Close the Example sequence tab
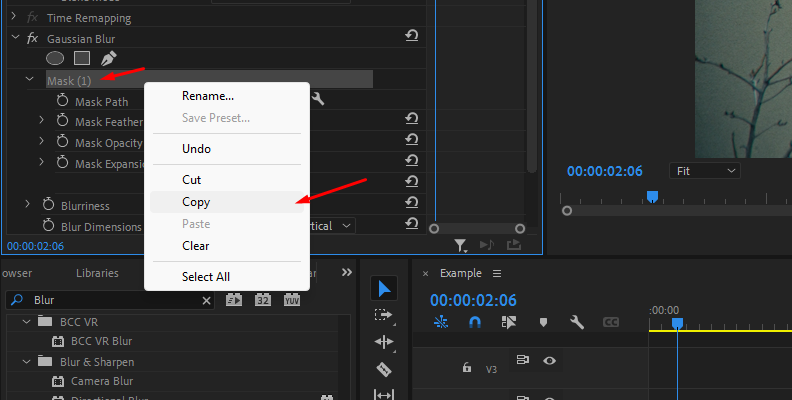 (x=425, y=273)
